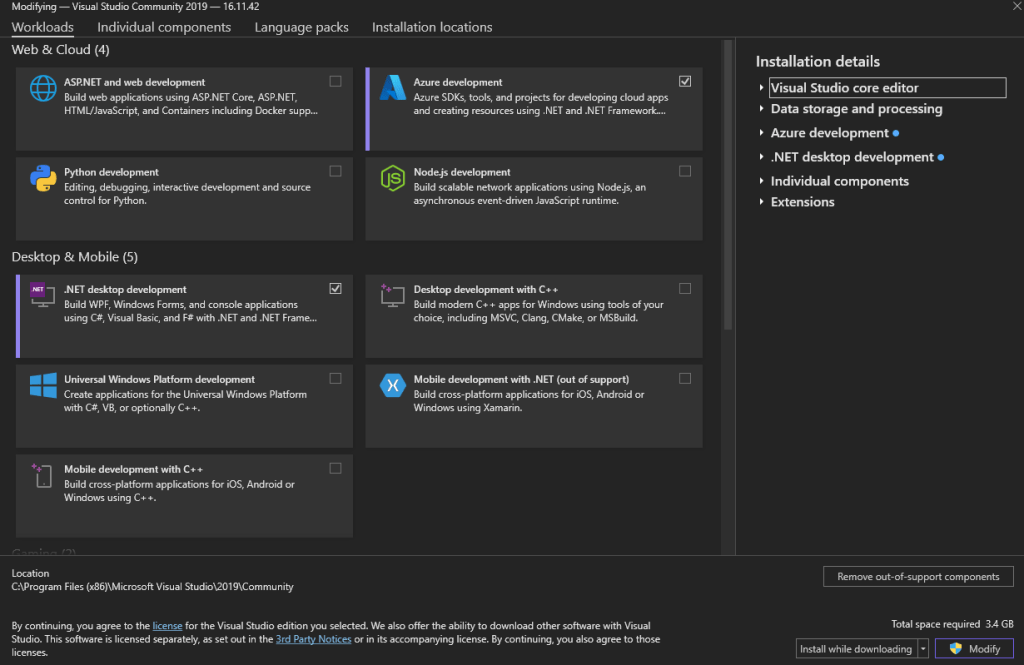
Task: Click the Node.js hexagon icon
Action: point(392,179)
